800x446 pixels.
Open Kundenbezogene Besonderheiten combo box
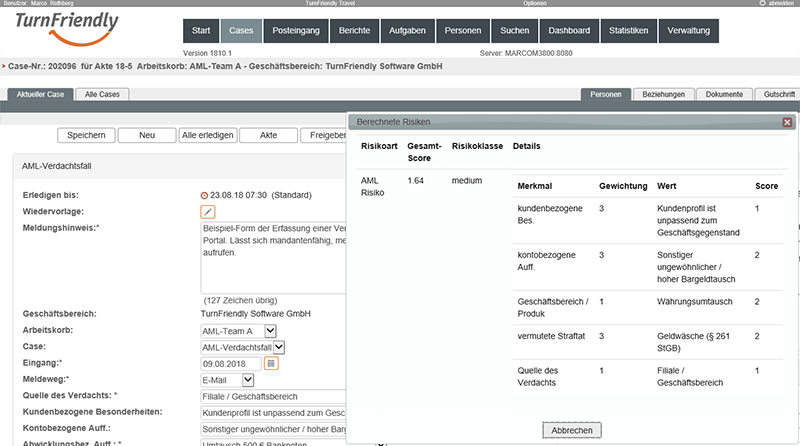click(273, 413)
